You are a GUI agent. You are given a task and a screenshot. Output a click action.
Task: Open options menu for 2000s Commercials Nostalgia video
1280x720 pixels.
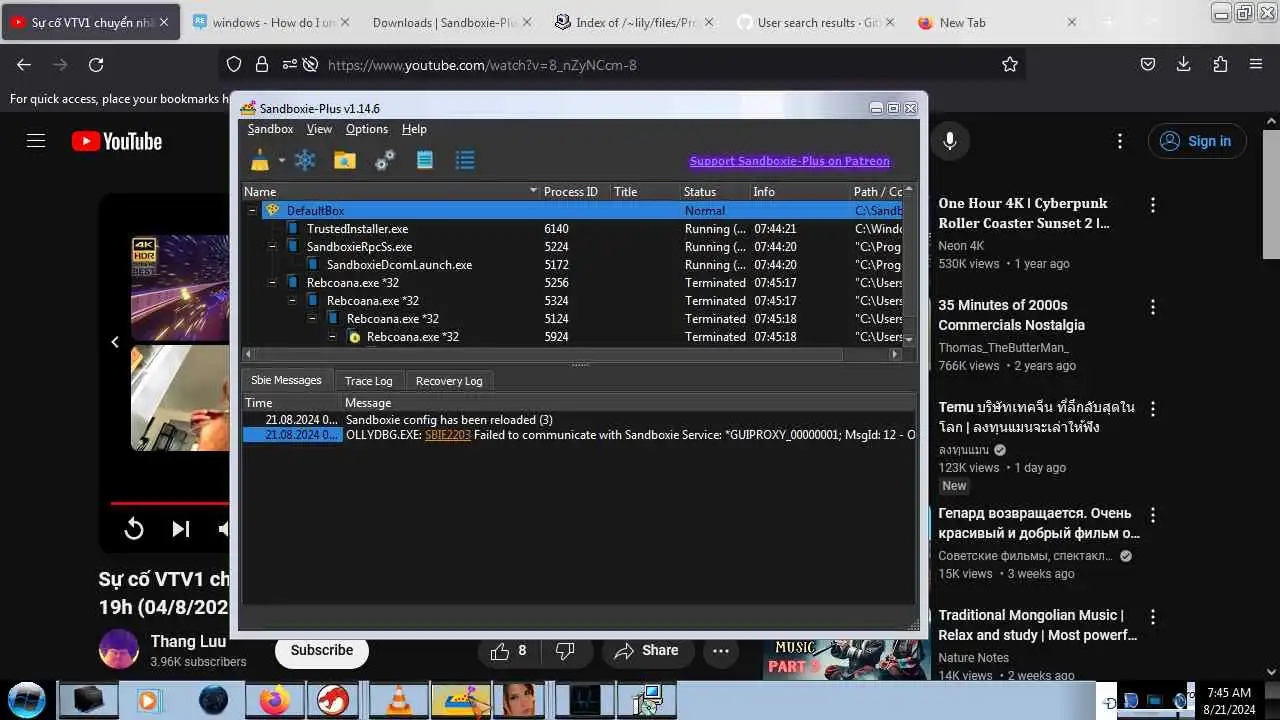tap(1153, 307)
